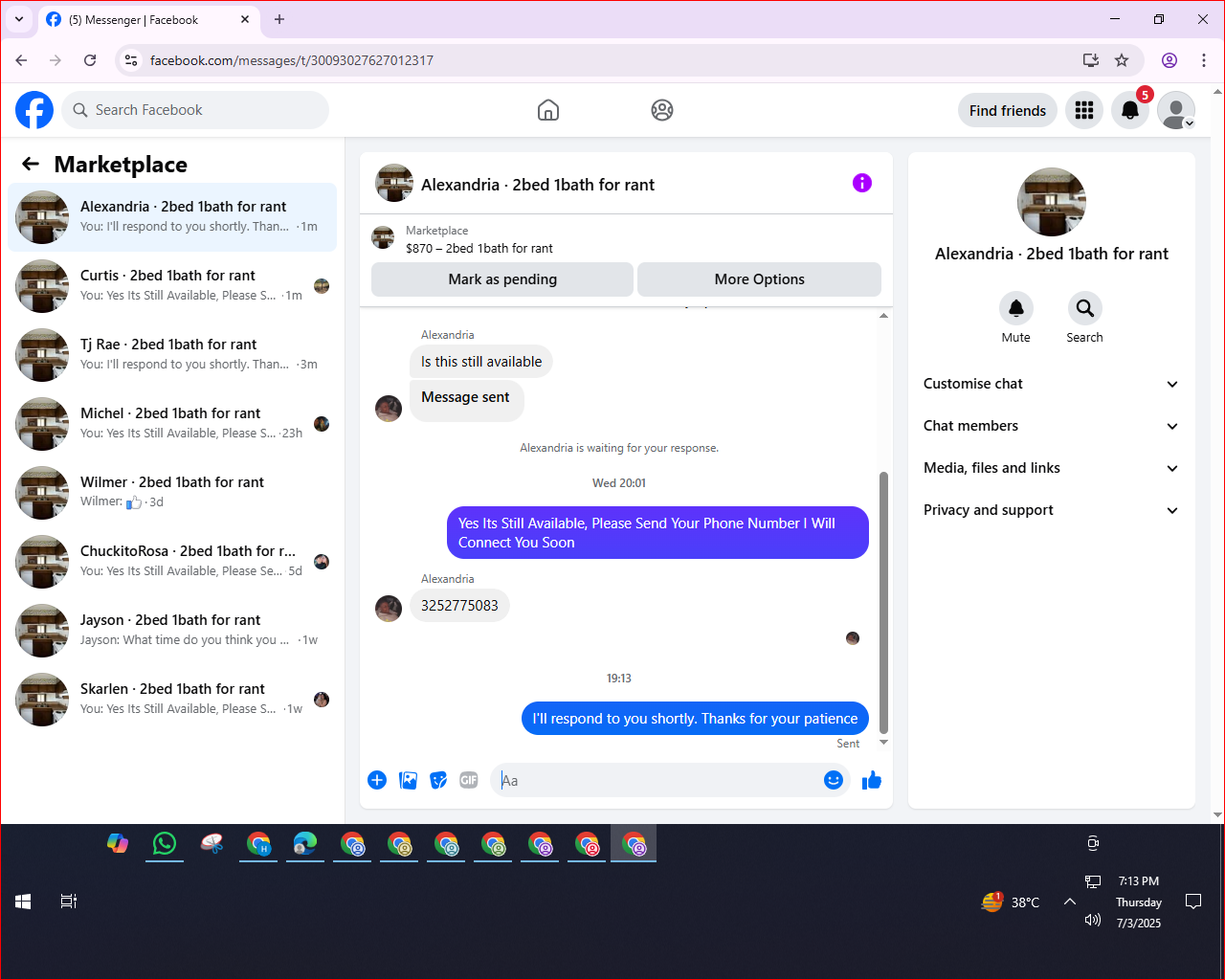Open the Curtis conversation
This screenshot has width=1225, height=980.
(172, 286)
